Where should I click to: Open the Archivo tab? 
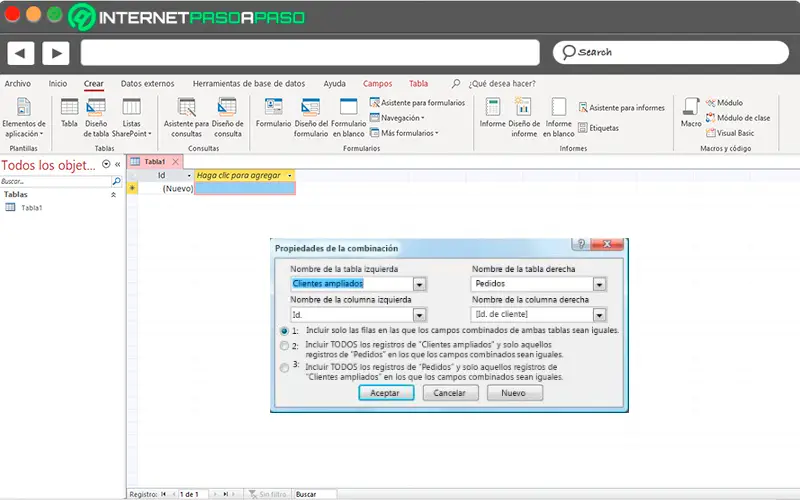[x=17, y=84]
